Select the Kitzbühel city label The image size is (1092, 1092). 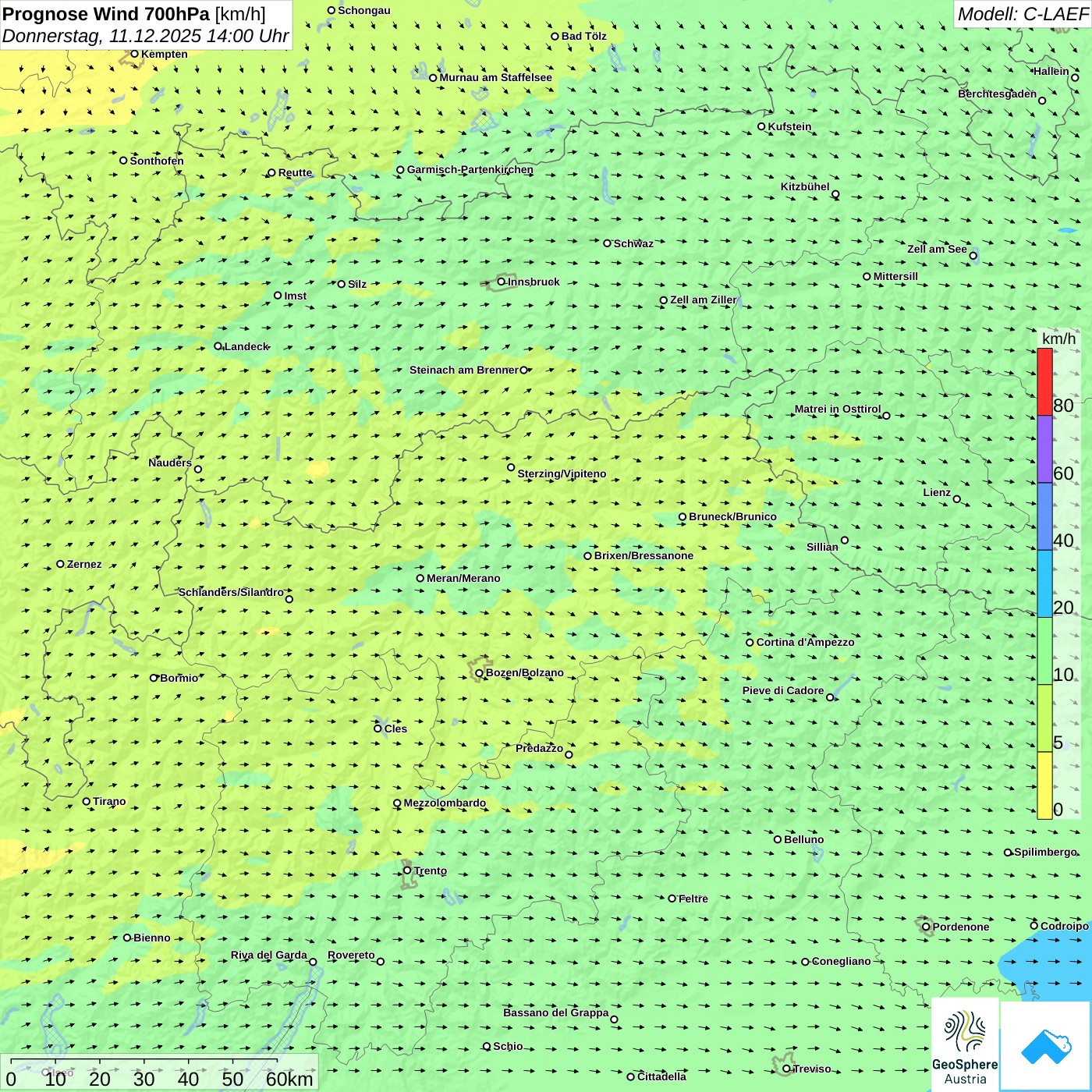(805, 186)
